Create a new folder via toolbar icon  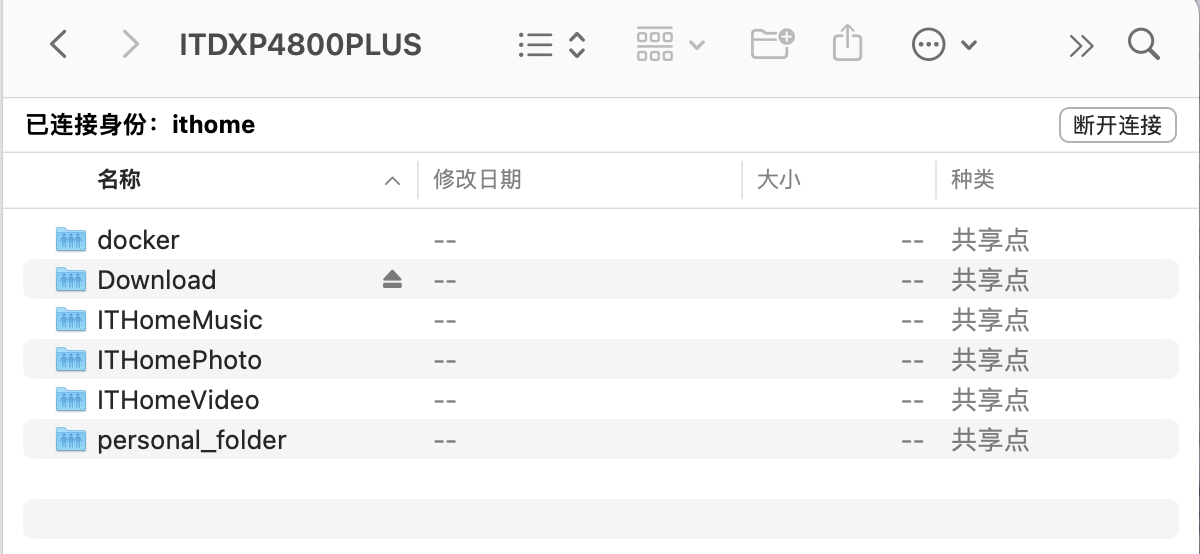(772, 45)
